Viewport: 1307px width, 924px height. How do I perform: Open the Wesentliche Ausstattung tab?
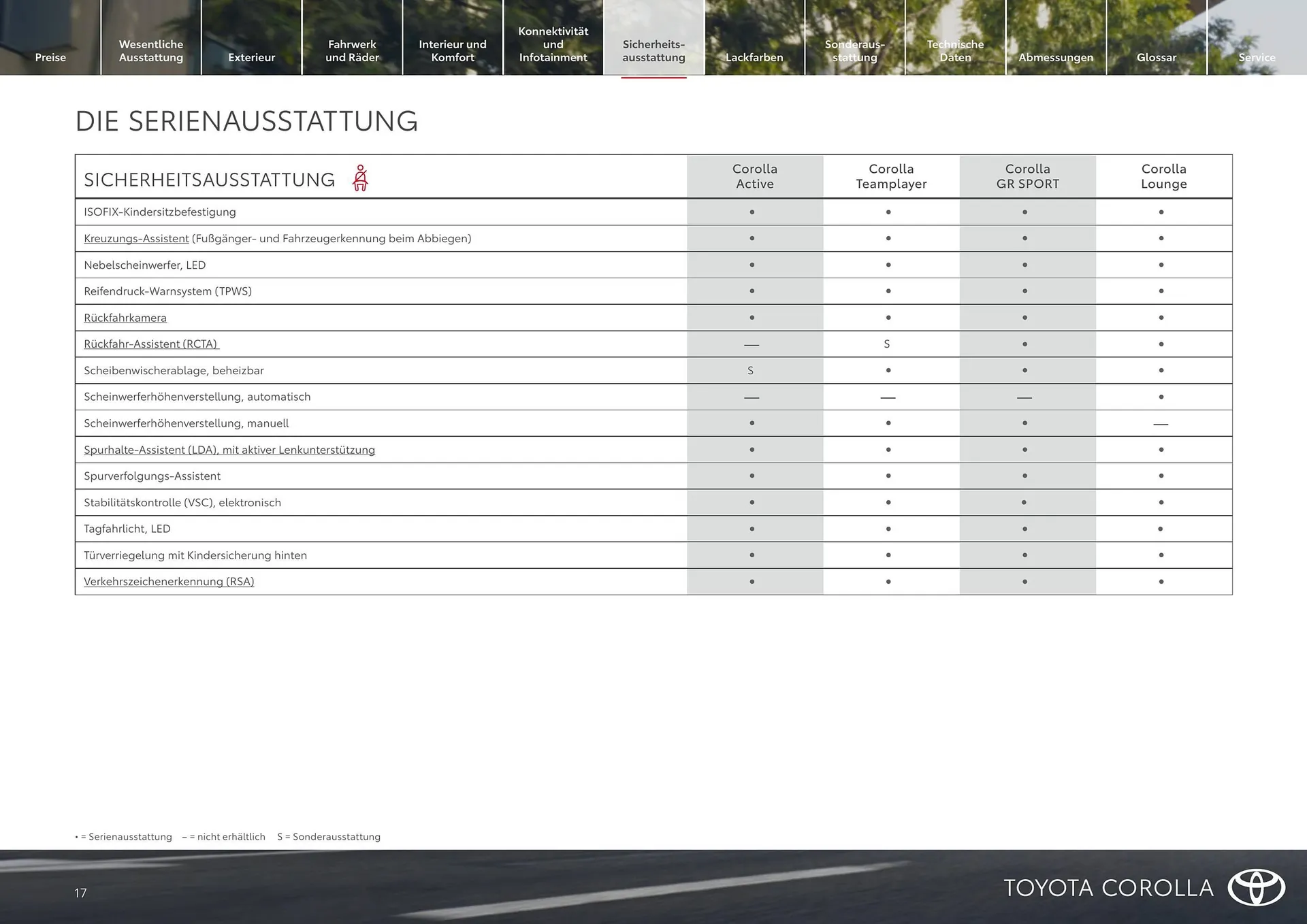tap(150, 50)
